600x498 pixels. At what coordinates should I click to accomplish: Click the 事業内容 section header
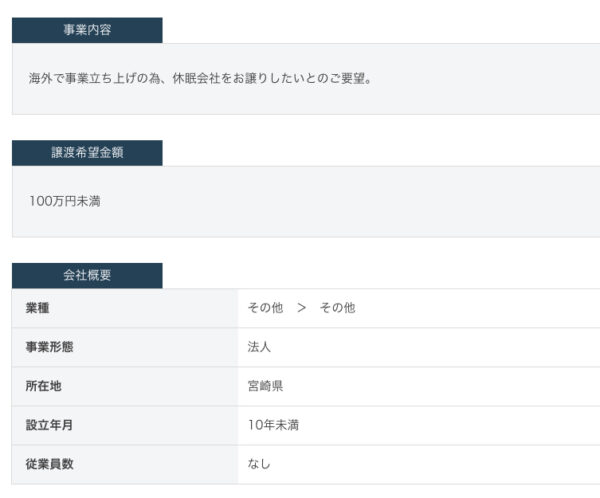pos(87,30)
